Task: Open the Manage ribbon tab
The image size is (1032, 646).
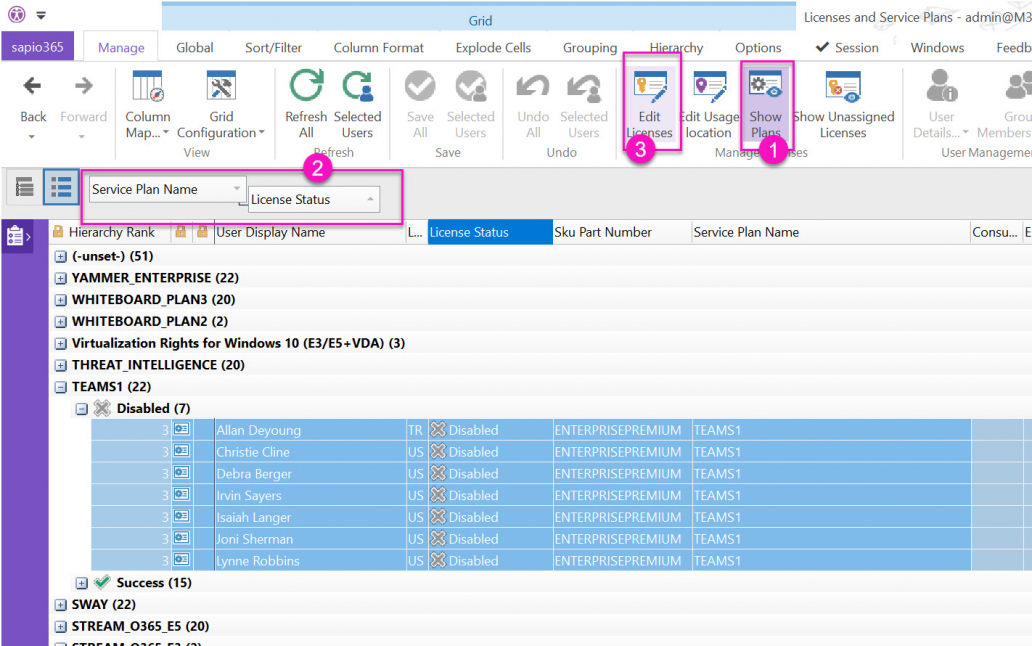Action: click(x=121, y=47)
